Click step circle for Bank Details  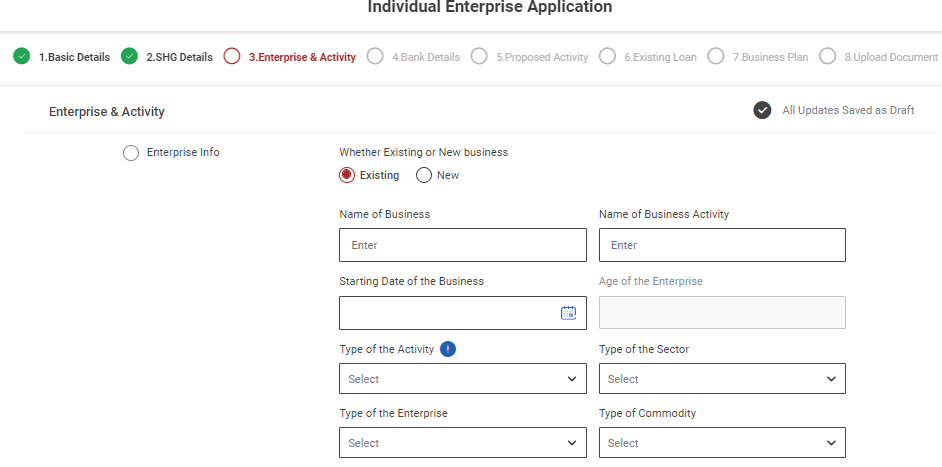click(375, 57)
